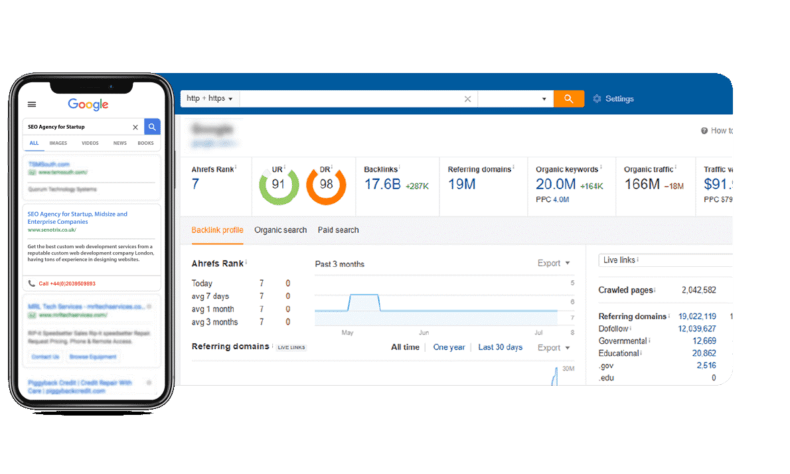Click the avg 3 months row label

pos(215,322)
